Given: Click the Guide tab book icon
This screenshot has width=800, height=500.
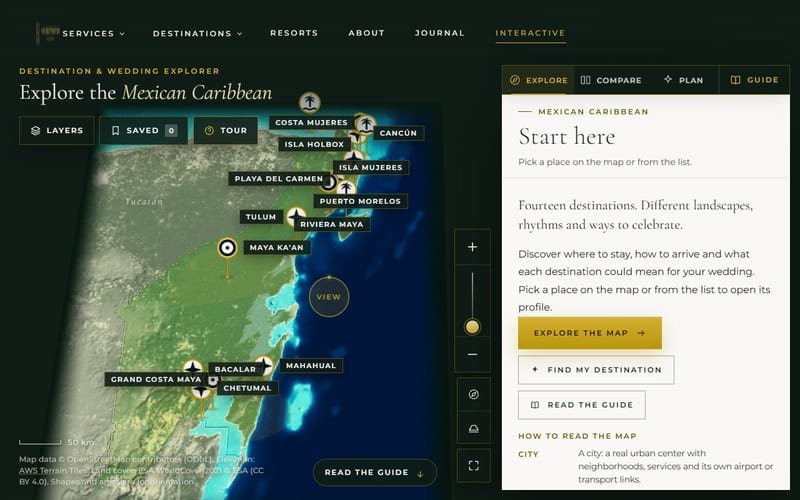Looking at the screenshot, I should click(x=735, y=80).
